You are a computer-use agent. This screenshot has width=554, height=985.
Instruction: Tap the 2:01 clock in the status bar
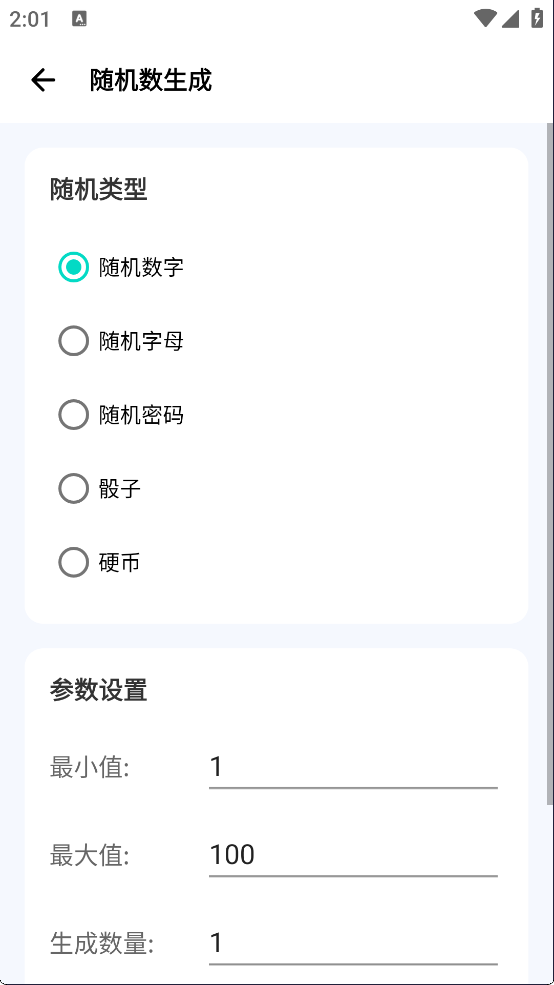(x=30, y=19)
